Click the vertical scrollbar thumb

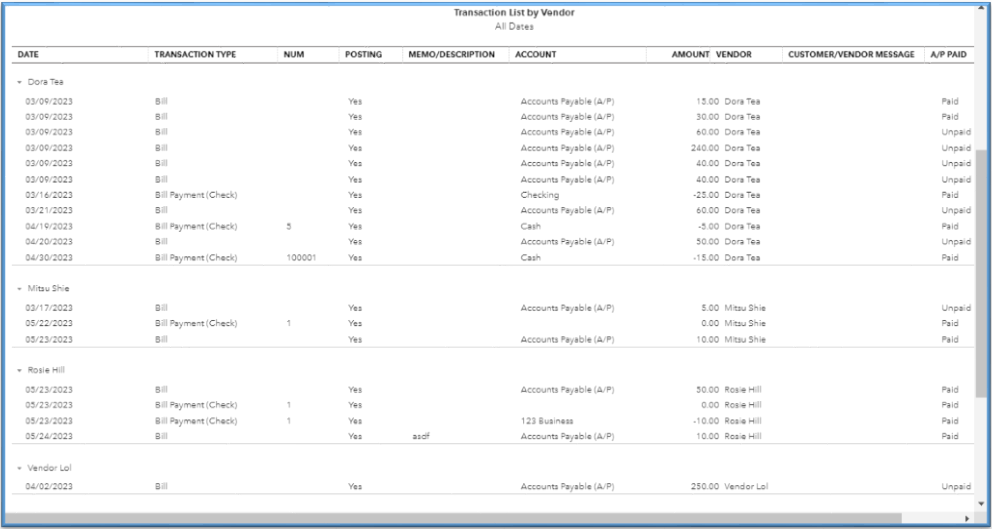[981, 273]
